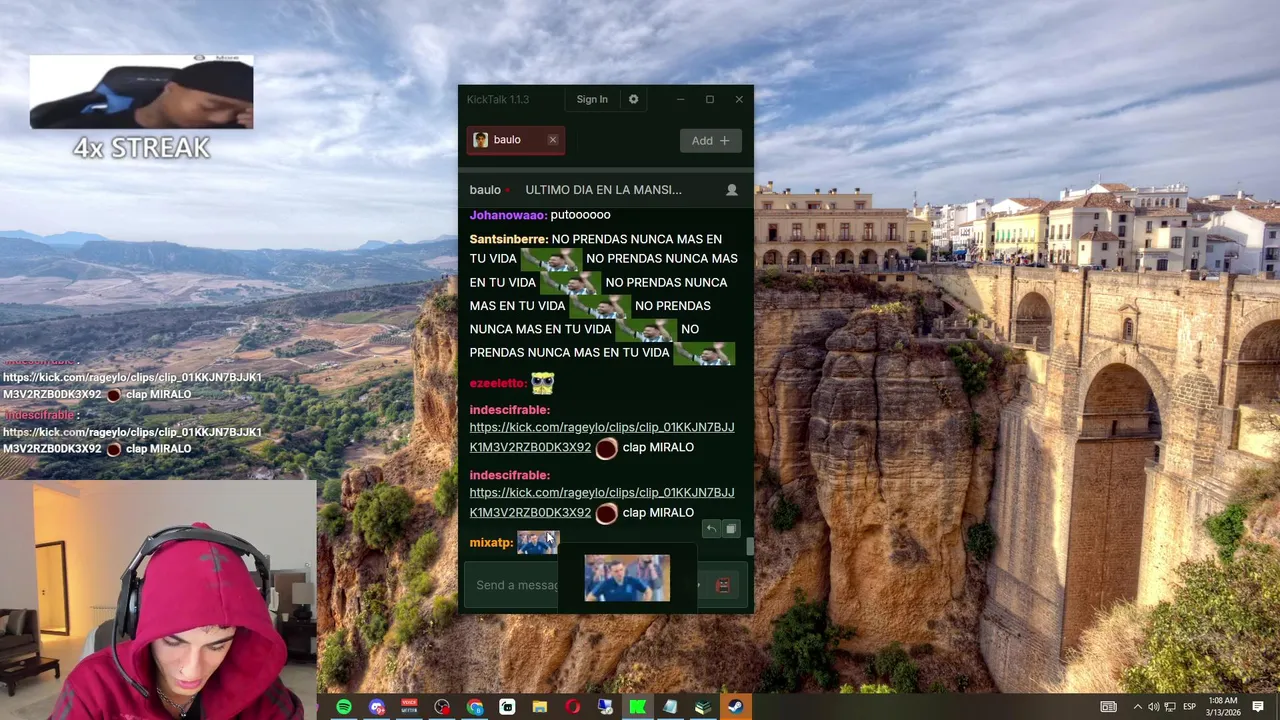The height and width of the screenshot is (720, 1280).
Task: Open green Kick app taskbar icon
Action: 637,707
